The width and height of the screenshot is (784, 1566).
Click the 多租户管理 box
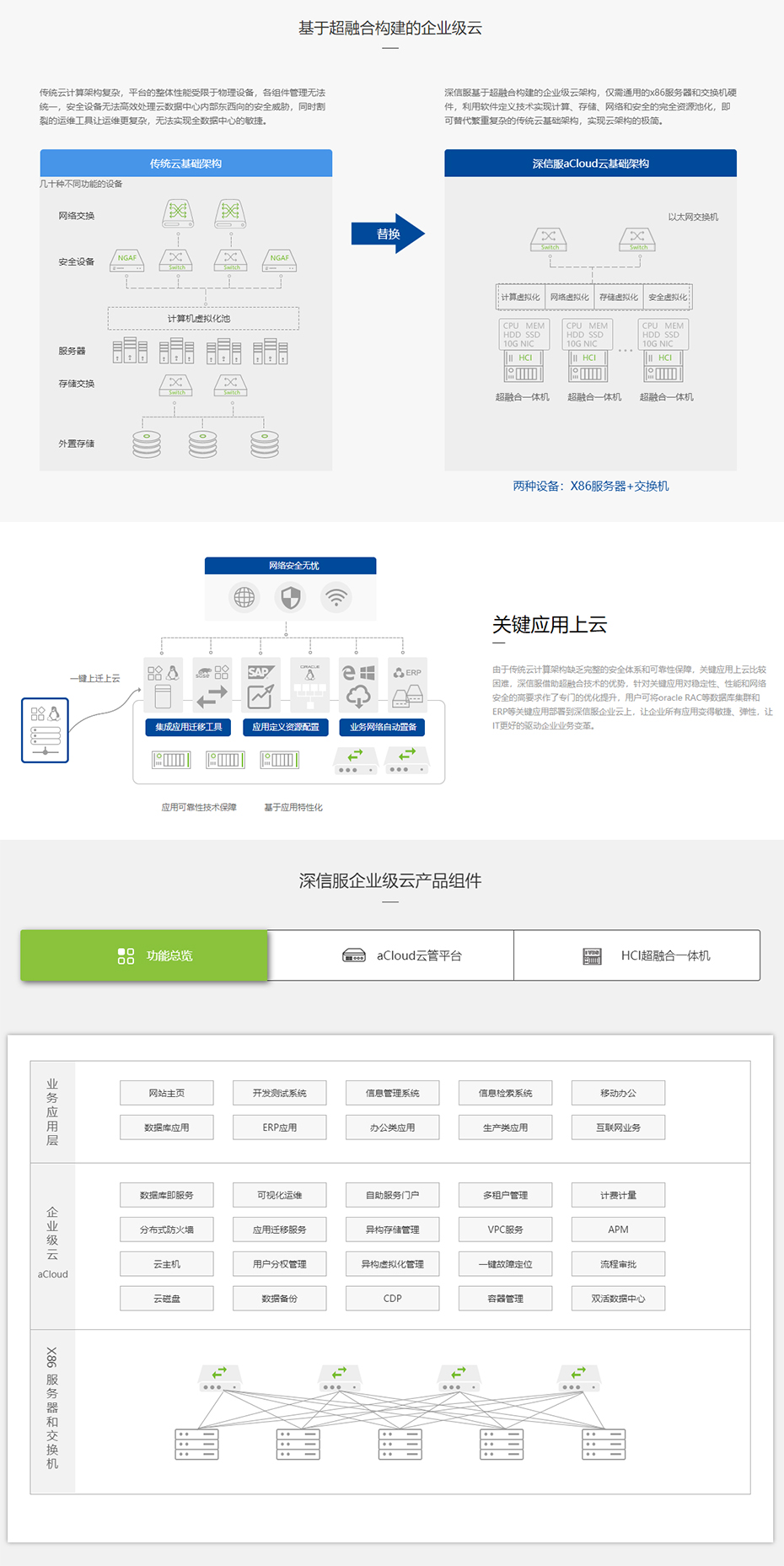(506, 1195)
